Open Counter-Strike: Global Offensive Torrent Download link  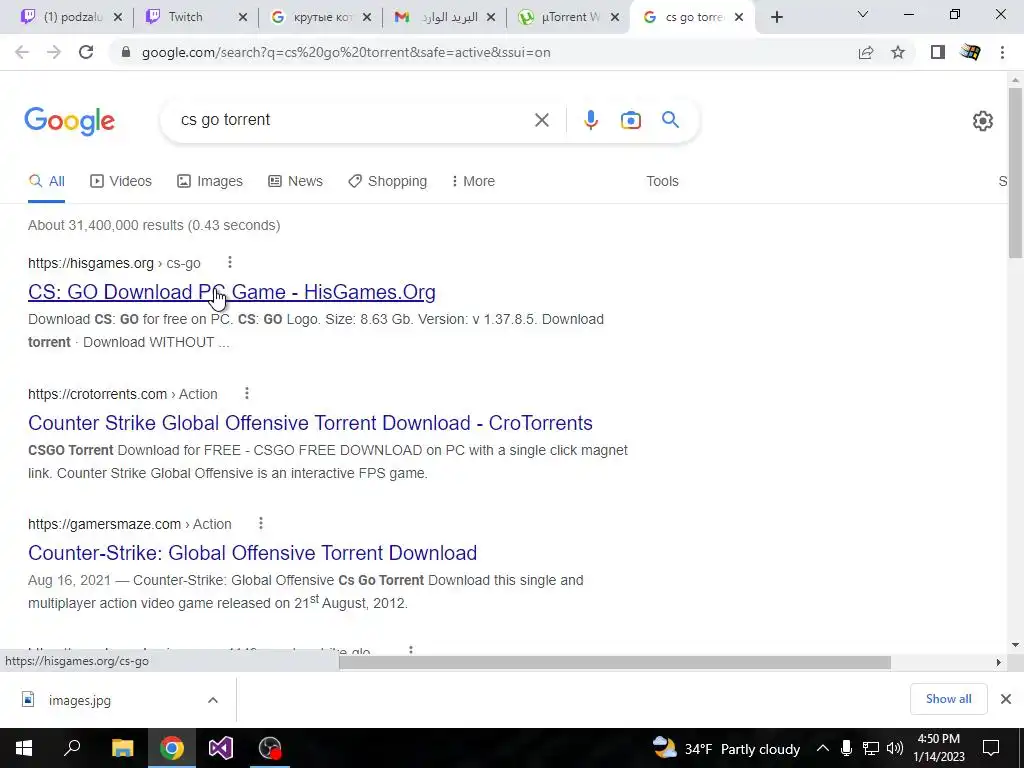(x=252, y=552)
